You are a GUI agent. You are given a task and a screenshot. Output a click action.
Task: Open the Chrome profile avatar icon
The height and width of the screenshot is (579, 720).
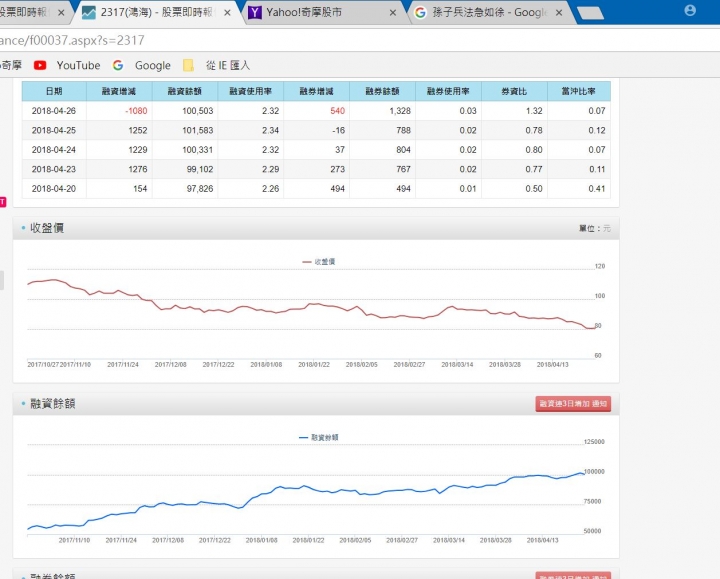click(690, 11)
